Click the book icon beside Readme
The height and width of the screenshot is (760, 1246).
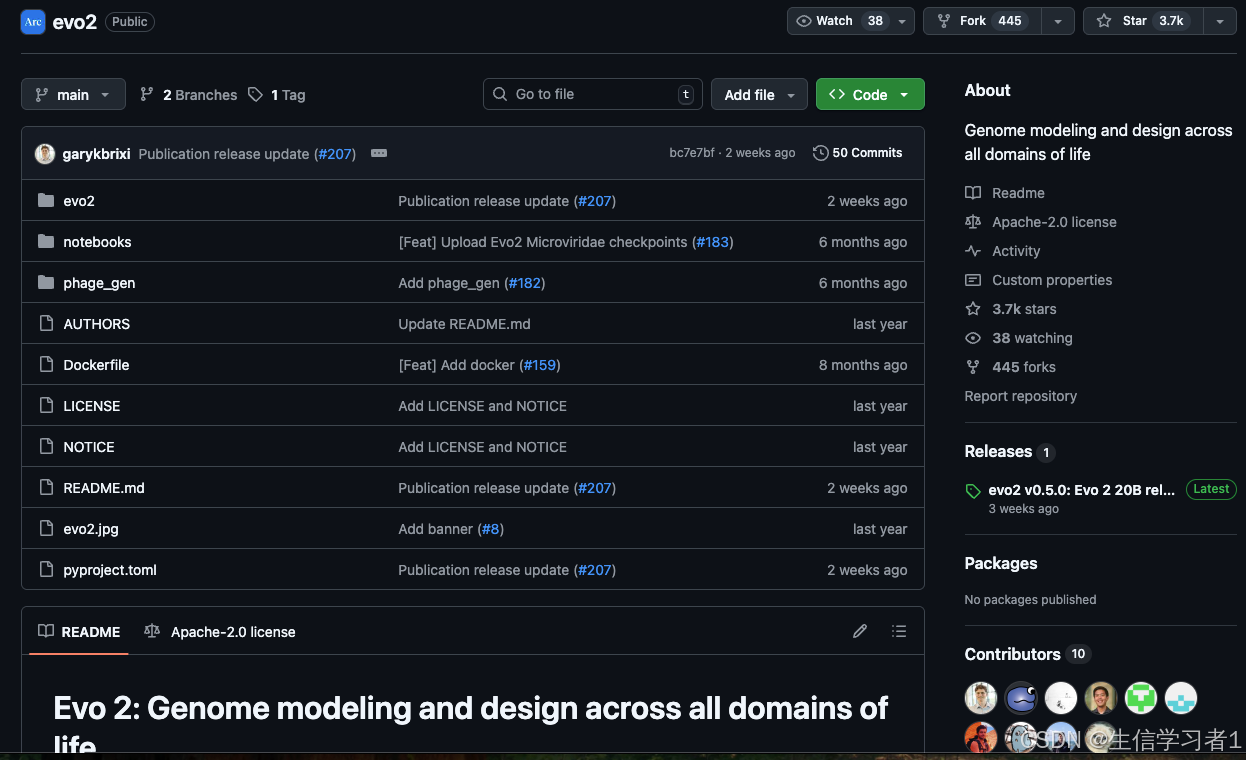pyautogui.click(x=973, y=193)
